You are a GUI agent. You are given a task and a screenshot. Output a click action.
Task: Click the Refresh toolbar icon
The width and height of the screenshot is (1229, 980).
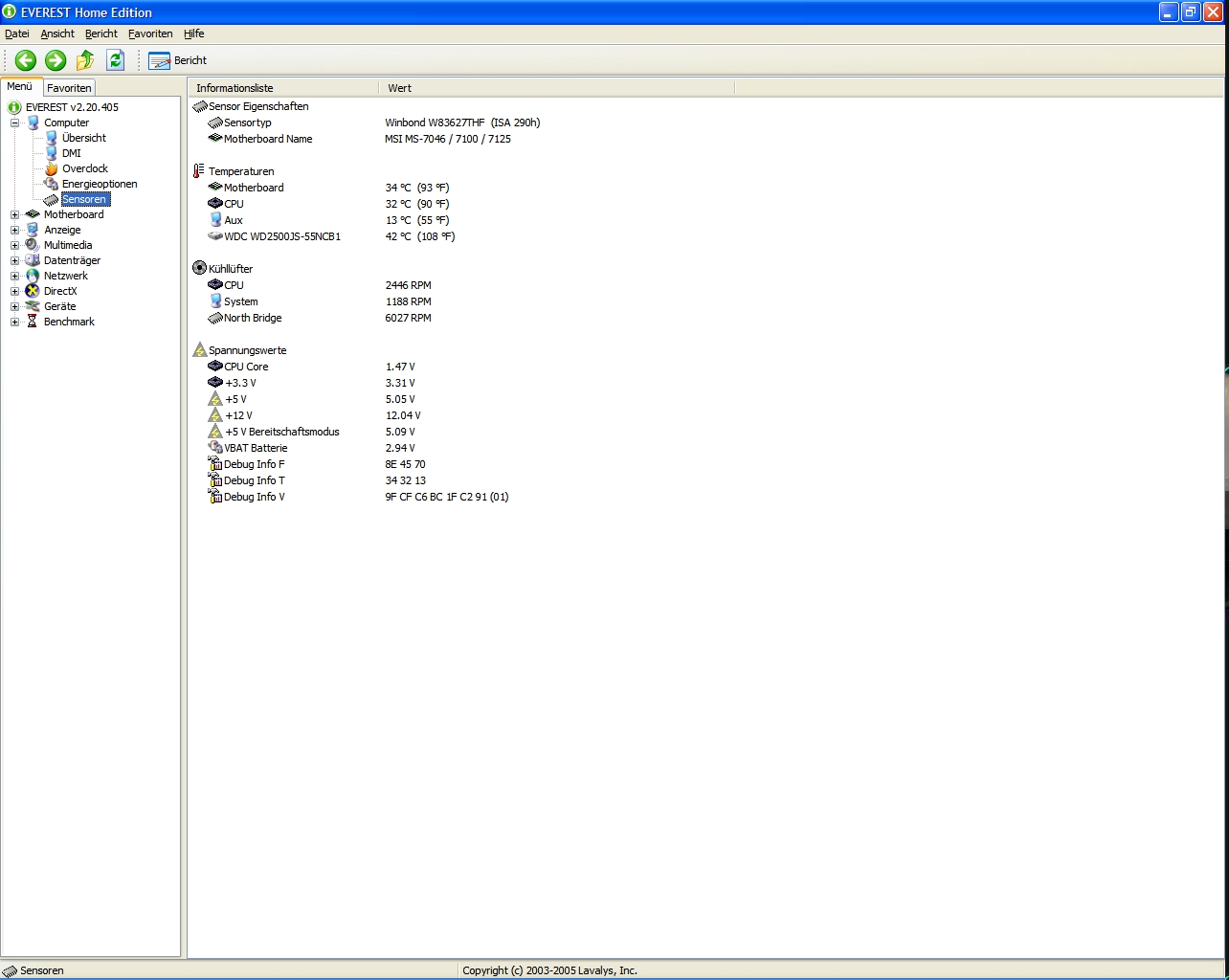[116, 60]
